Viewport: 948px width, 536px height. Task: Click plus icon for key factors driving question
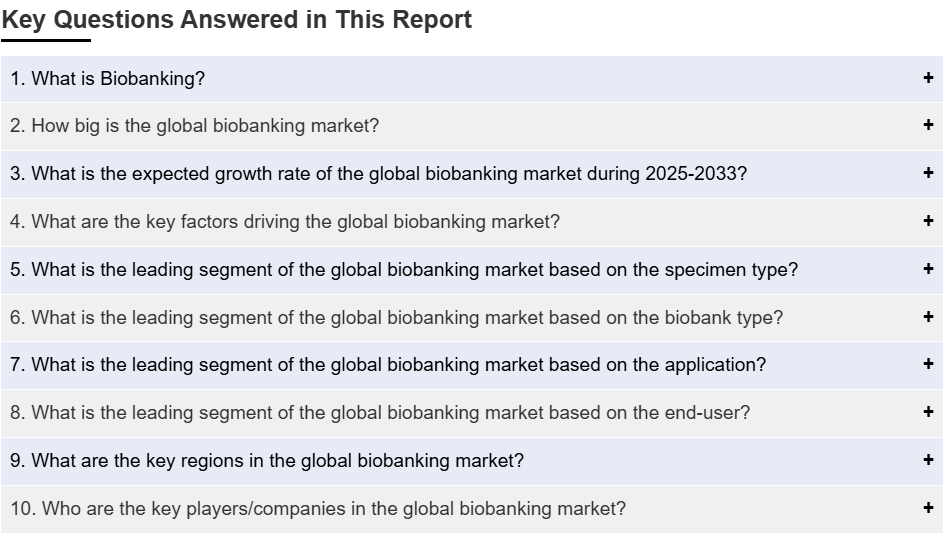[928, 221]
